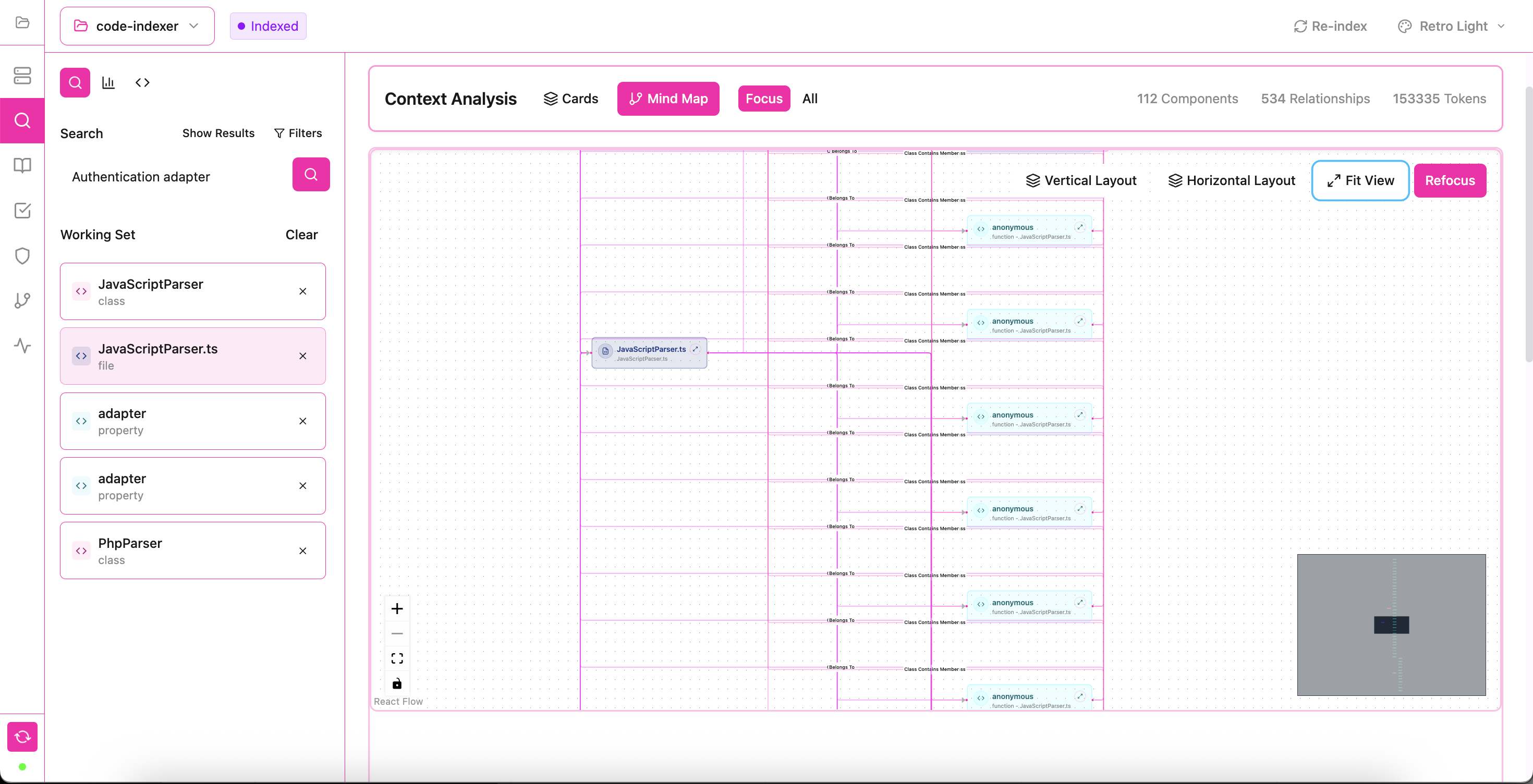Switch to All components toggle

pos(809,99)
